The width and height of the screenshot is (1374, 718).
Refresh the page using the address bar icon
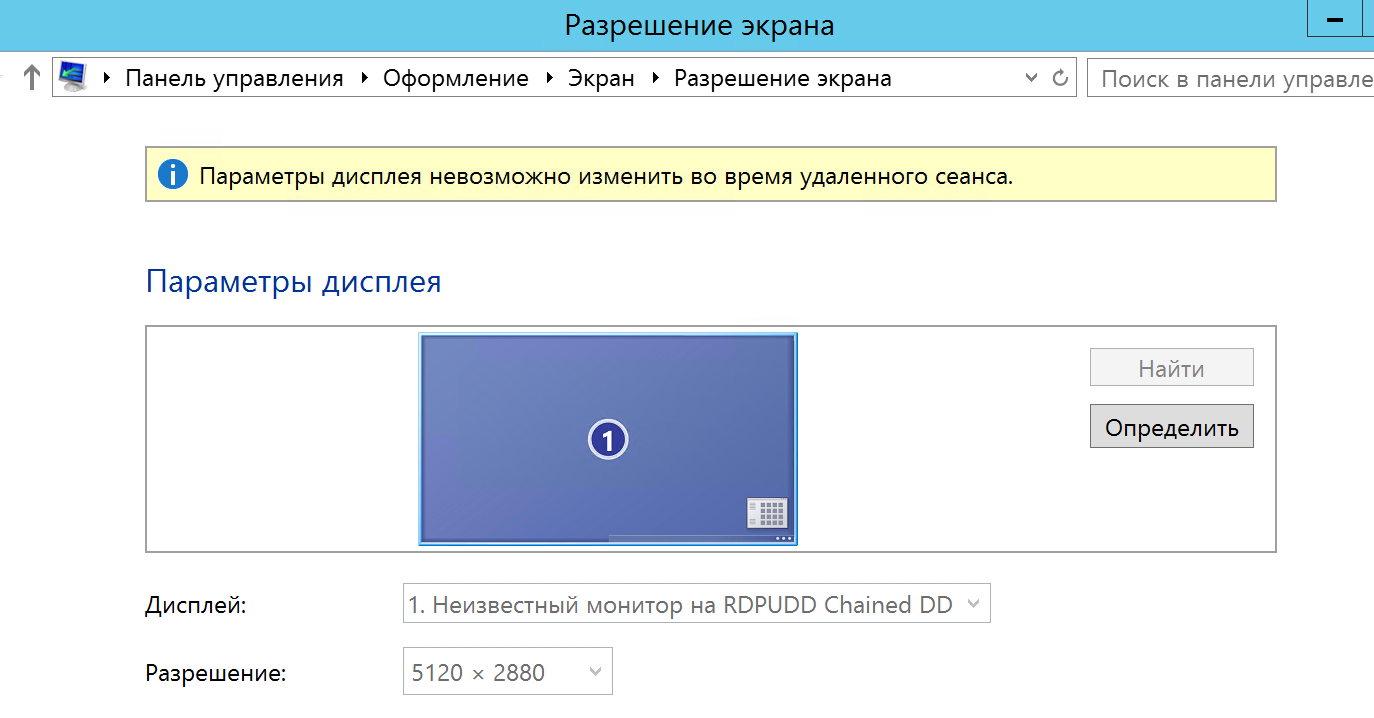click(1061, 78)
